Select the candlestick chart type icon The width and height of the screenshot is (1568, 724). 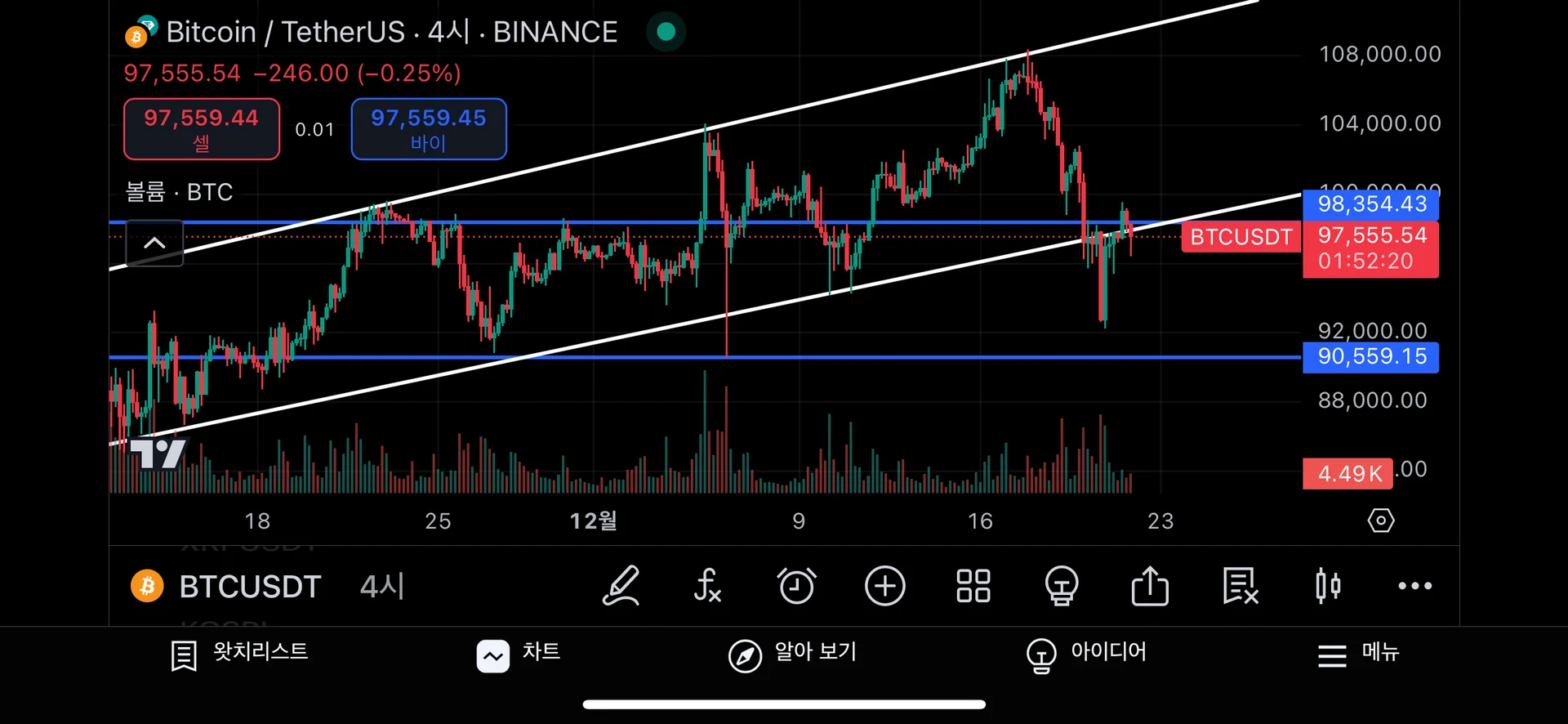(1328, 586)
